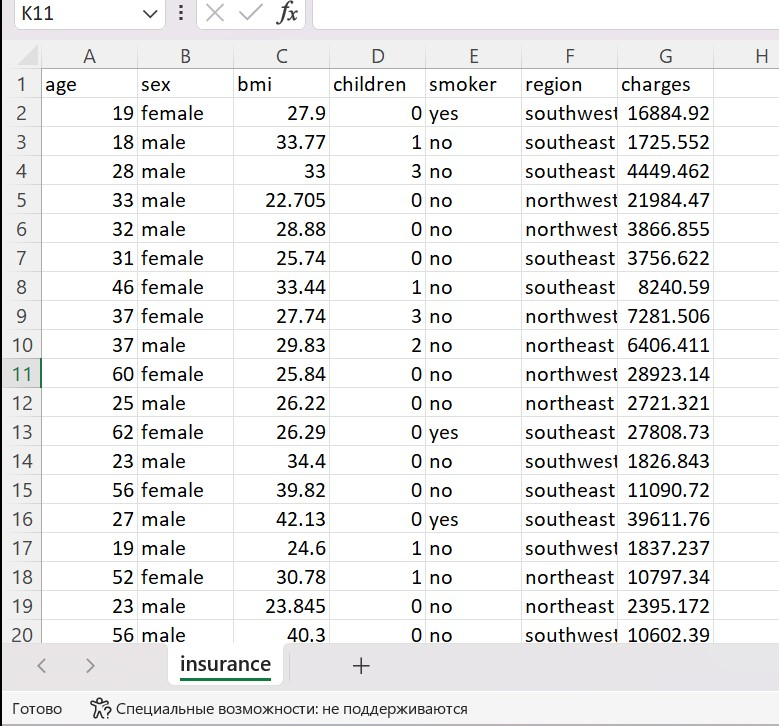Select column E header
Viewport: 779px width, 726px height.
pyautogui.click(x=473, y=56)
